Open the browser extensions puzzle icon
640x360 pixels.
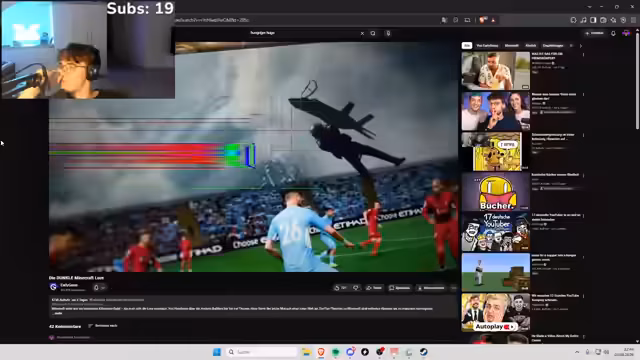[x=613, y=20]
